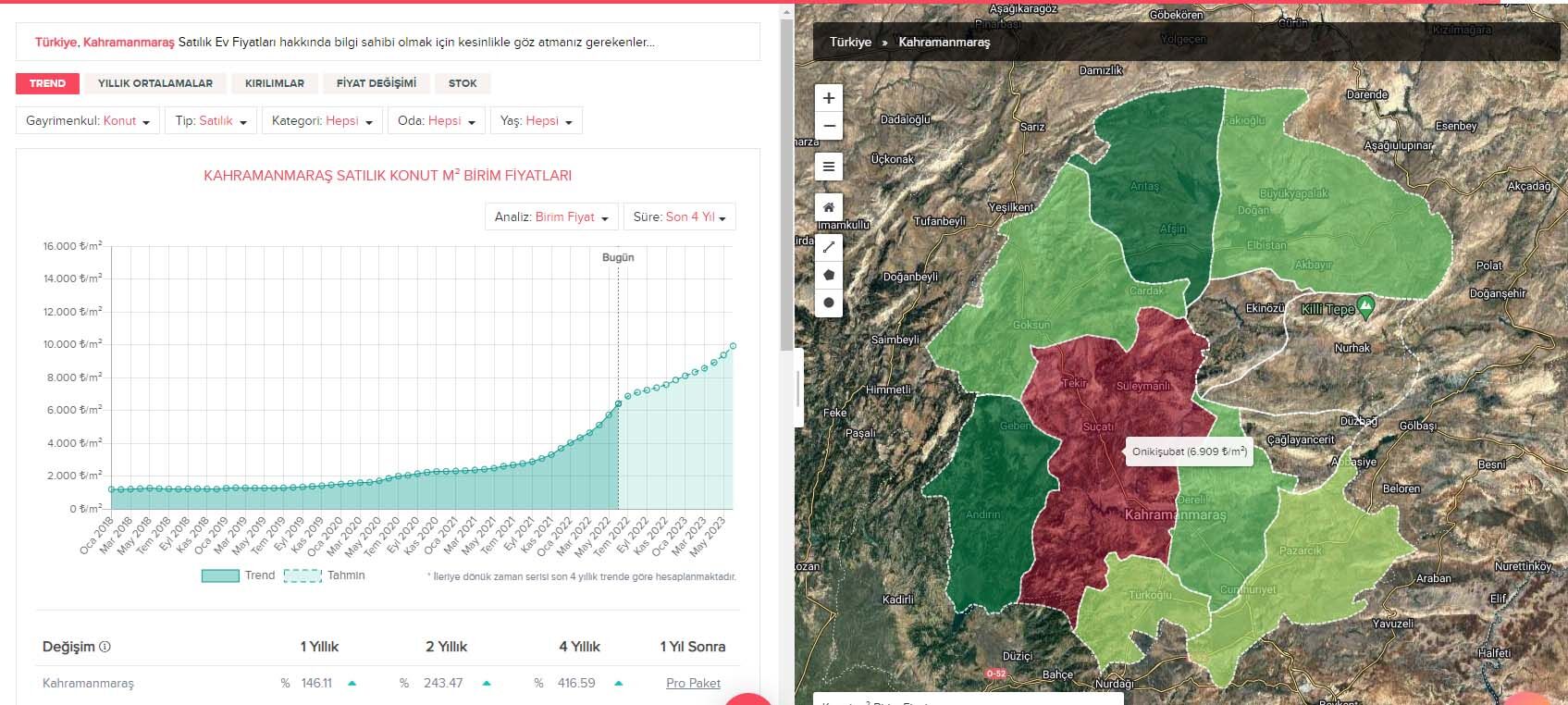Change the Süre: Son 4 Yıl dropdown
Viewport: 1568px width, 705px height.
[x=680, y=217]
